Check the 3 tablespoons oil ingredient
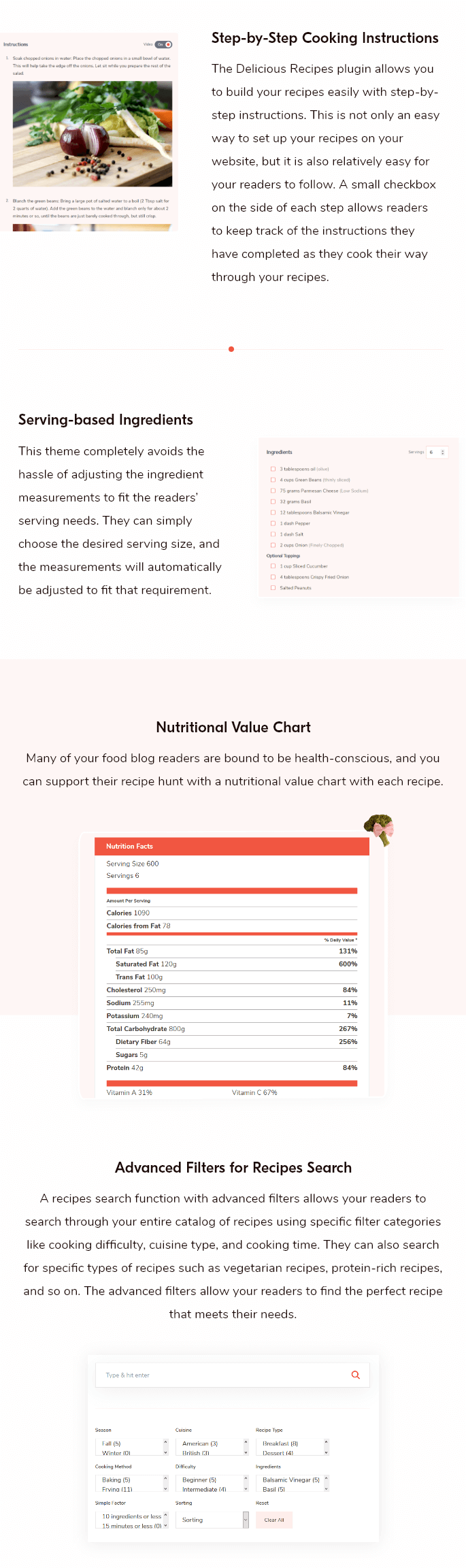Image resolution: width=466 pixels, height=1568 pixels. point(273,469)
